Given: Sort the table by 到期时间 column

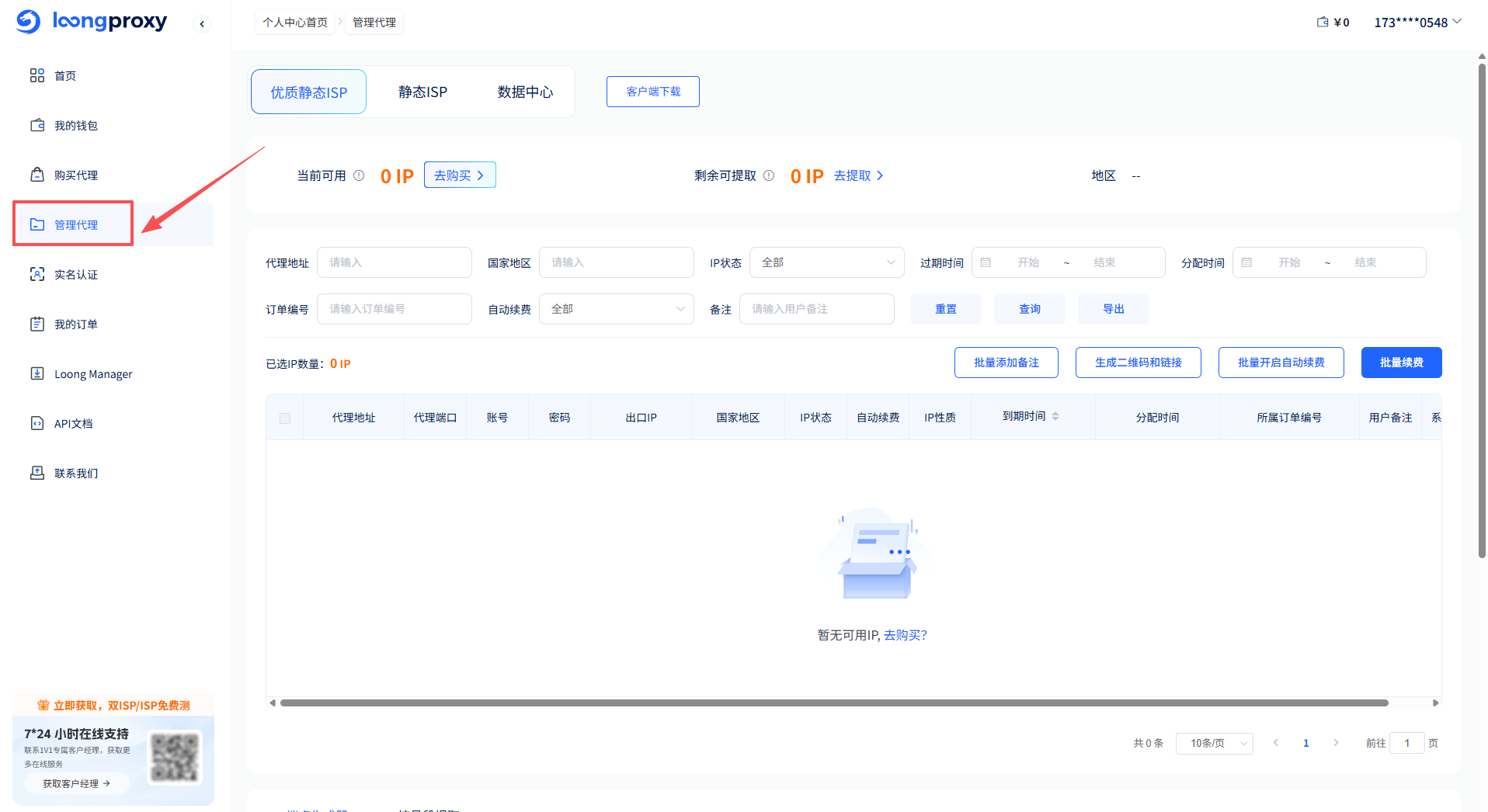Looking at the screenshot, I should click(x=1055, y=417).
